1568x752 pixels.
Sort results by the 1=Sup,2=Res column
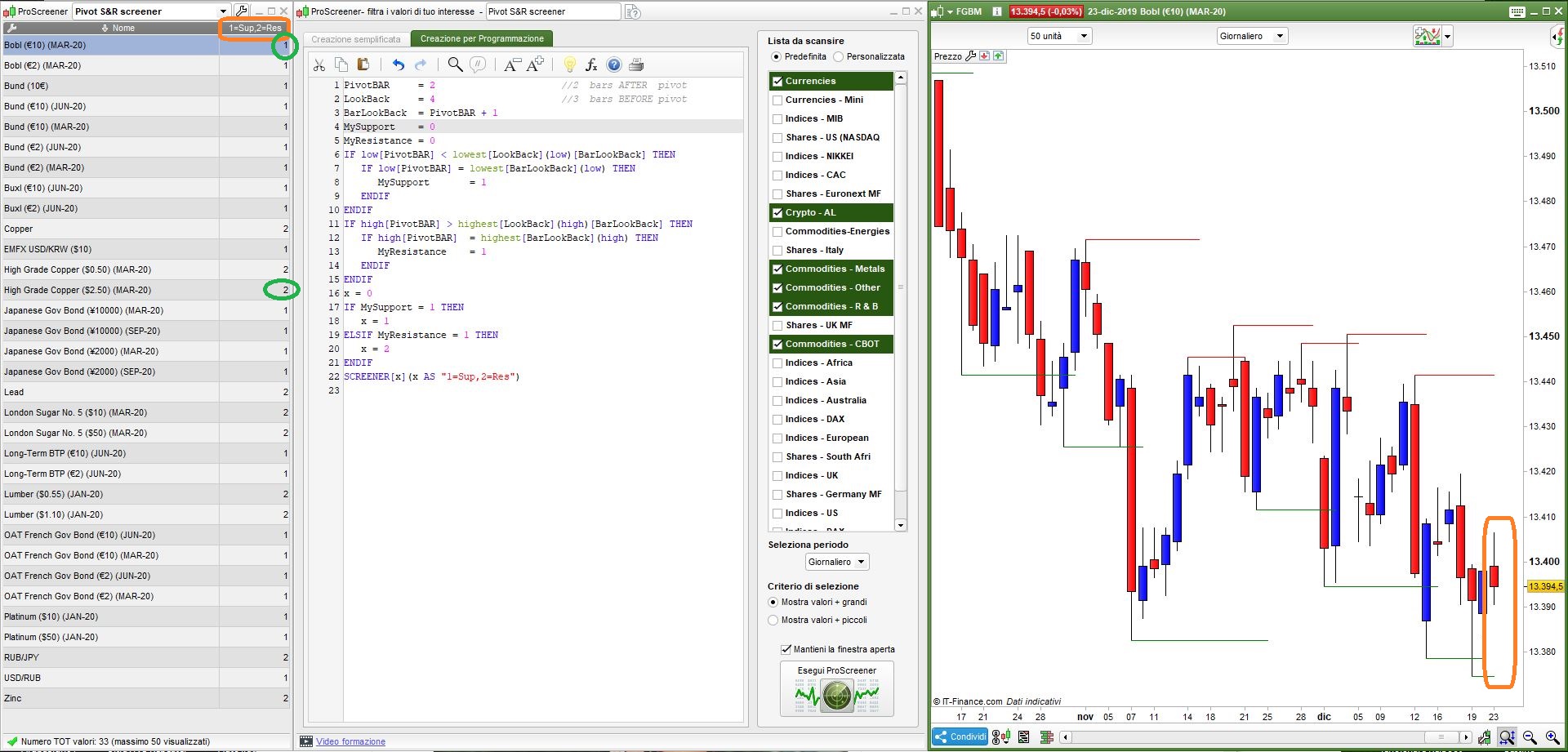pos(255,28)
